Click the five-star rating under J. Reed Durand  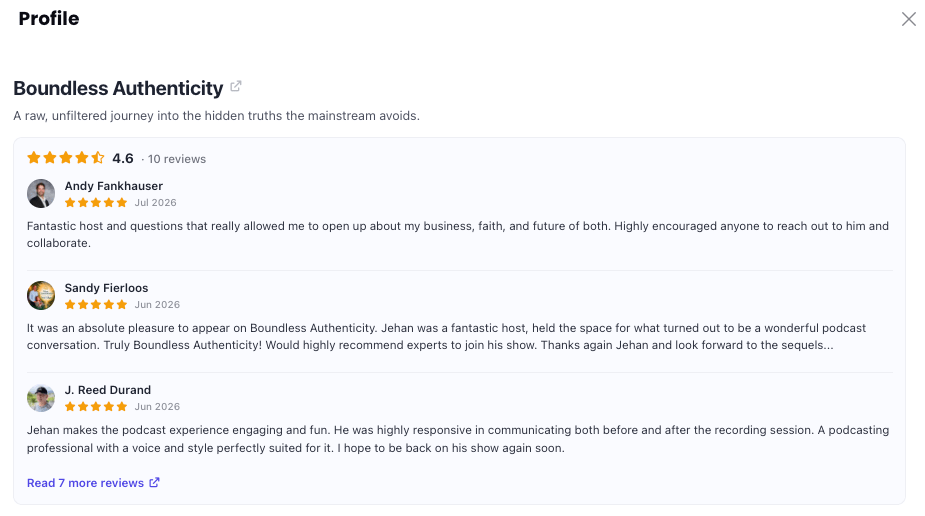coord(96,407)
